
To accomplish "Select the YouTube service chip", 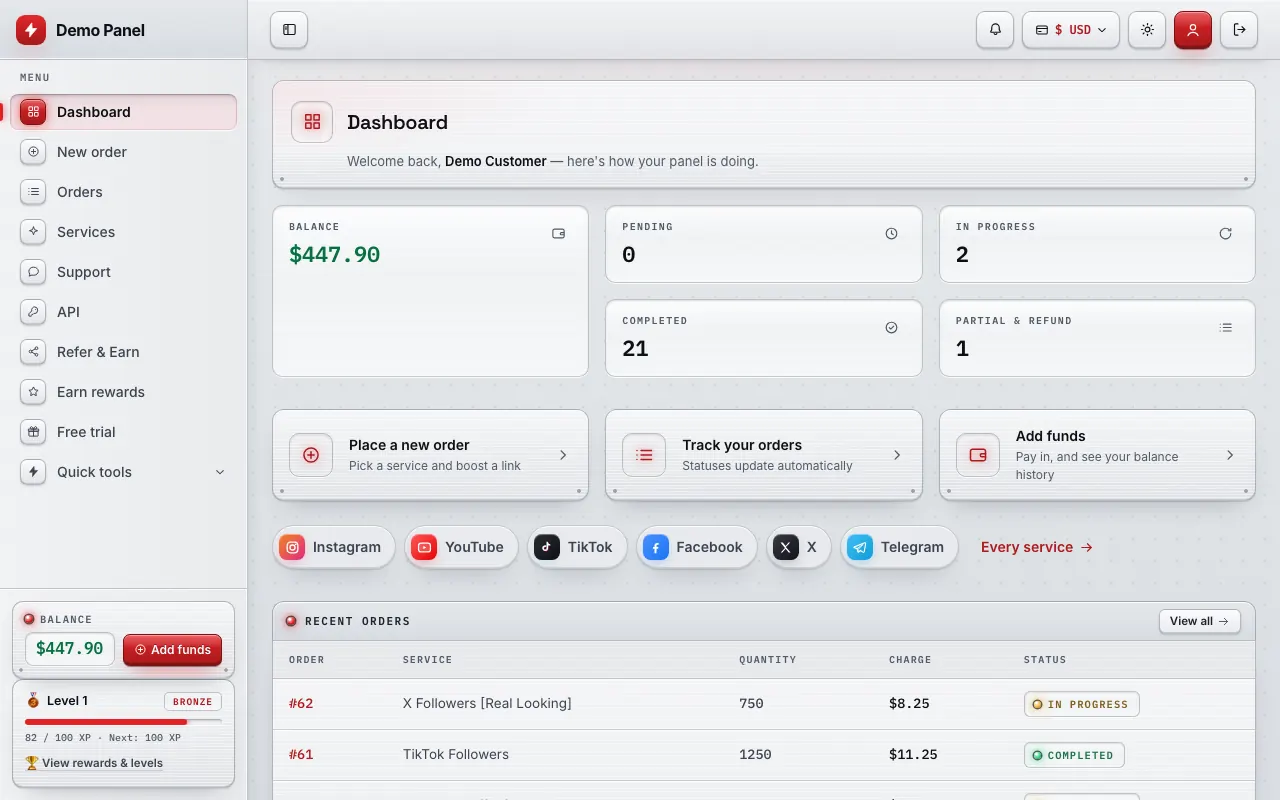I will pos(461,547).
